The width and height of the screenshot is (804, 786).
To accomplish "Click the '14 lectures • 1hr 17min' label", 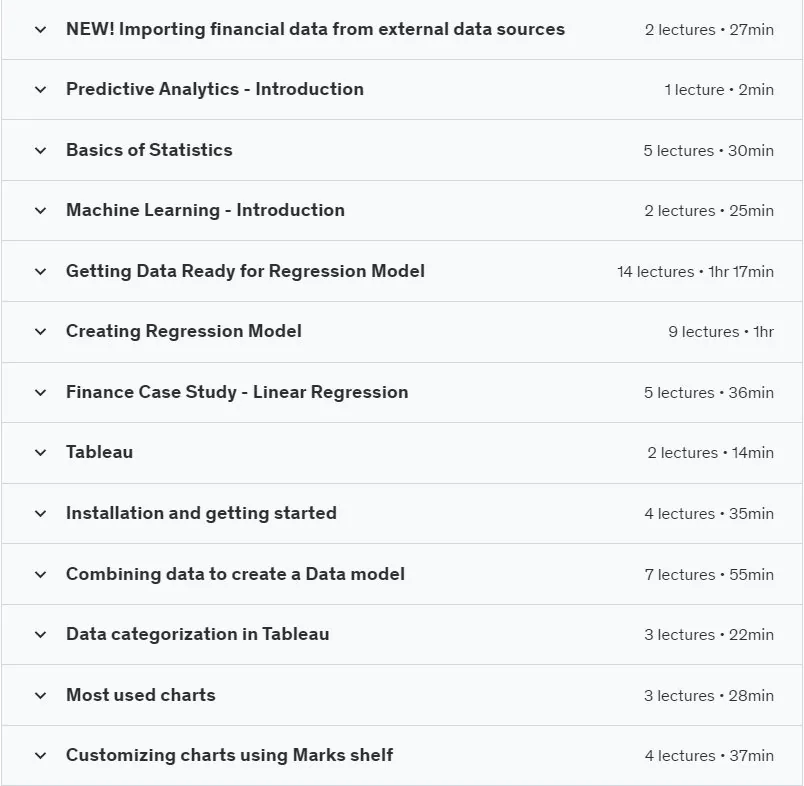I will pos(695,272).
